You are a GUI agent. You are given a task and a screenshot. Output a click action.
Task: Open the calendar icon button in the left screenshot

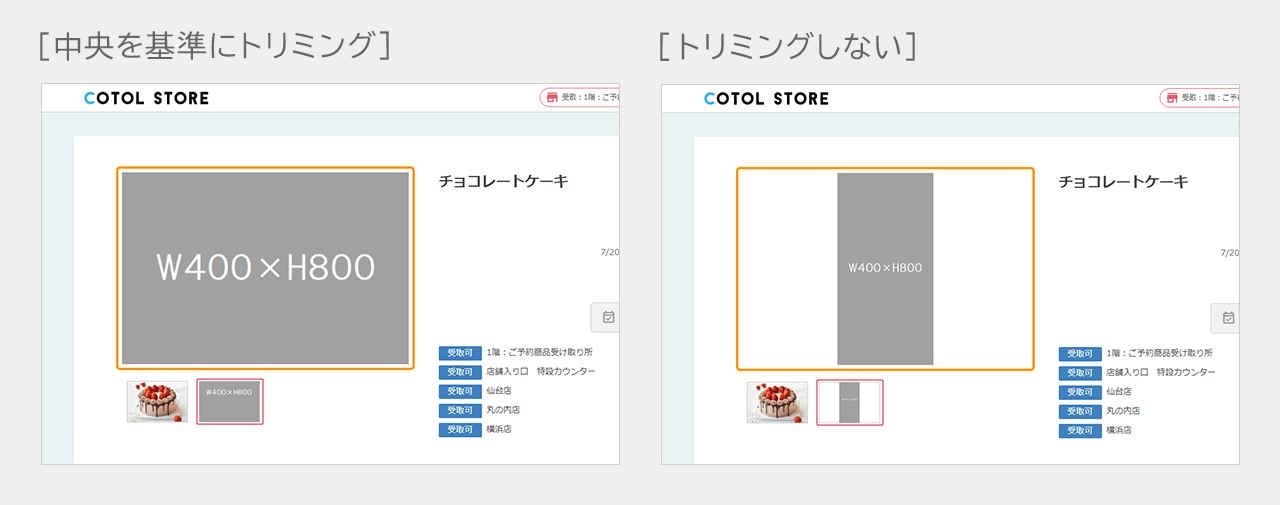606,318
